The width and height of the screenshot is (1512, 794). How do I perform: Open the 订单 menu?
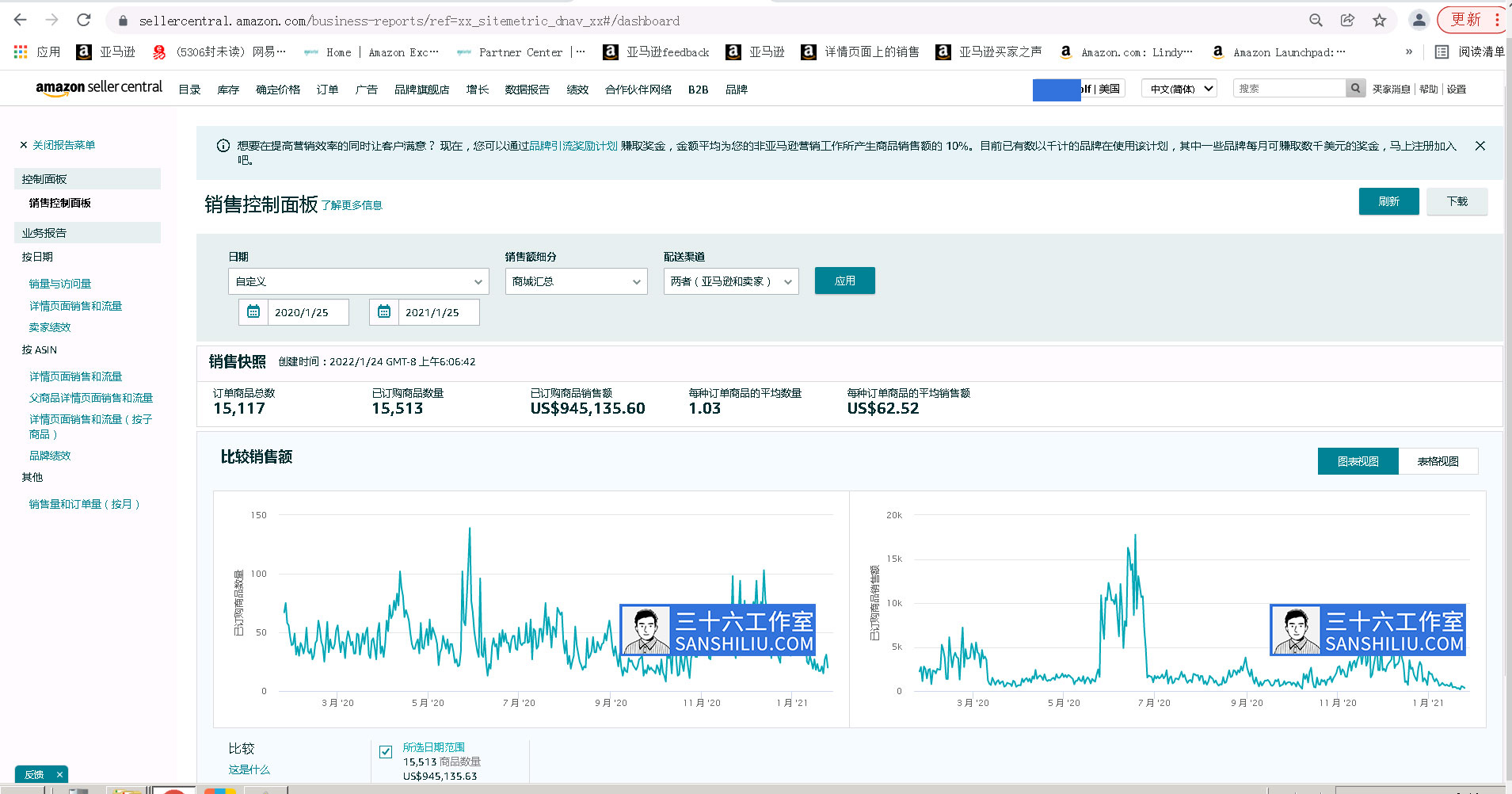click(327, 90)
